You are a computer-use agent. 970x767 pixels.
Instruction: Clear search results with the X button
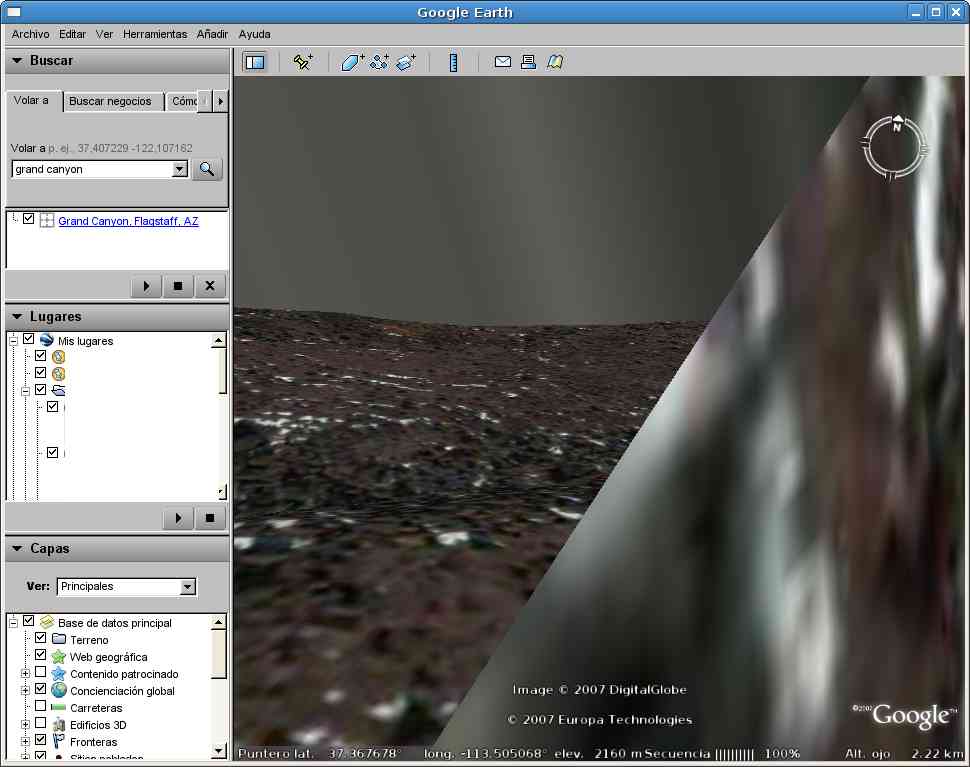[x=209, y=286]
